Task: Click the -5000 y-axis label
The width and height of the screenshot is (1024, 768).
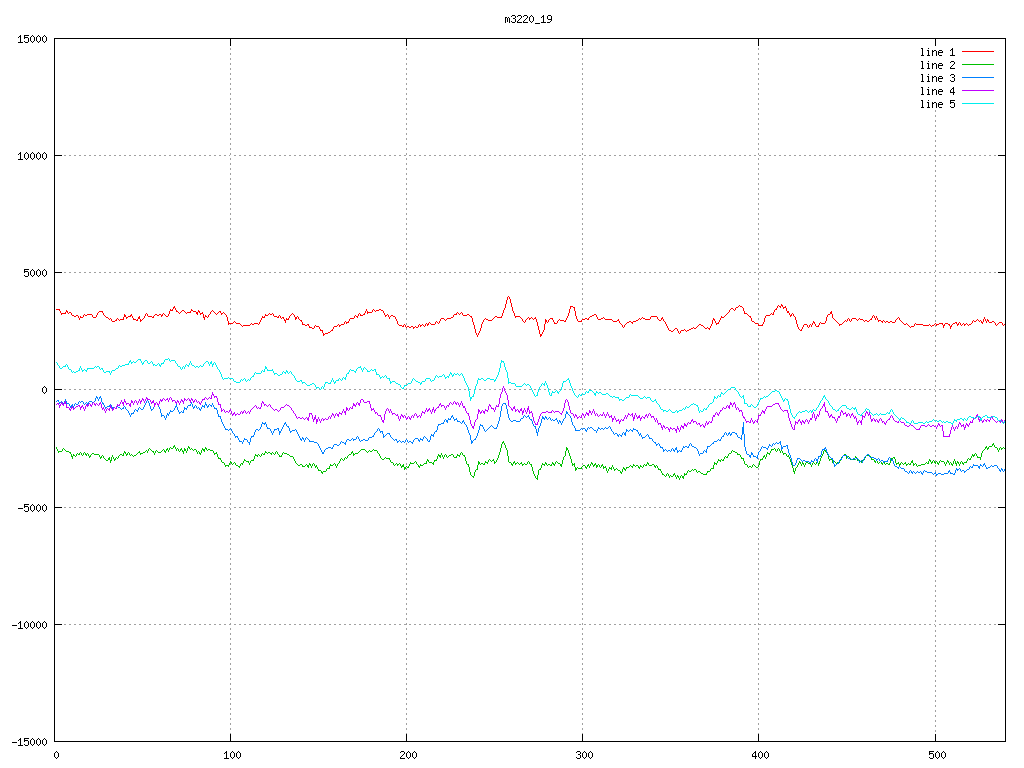Action: click(33, 507)
